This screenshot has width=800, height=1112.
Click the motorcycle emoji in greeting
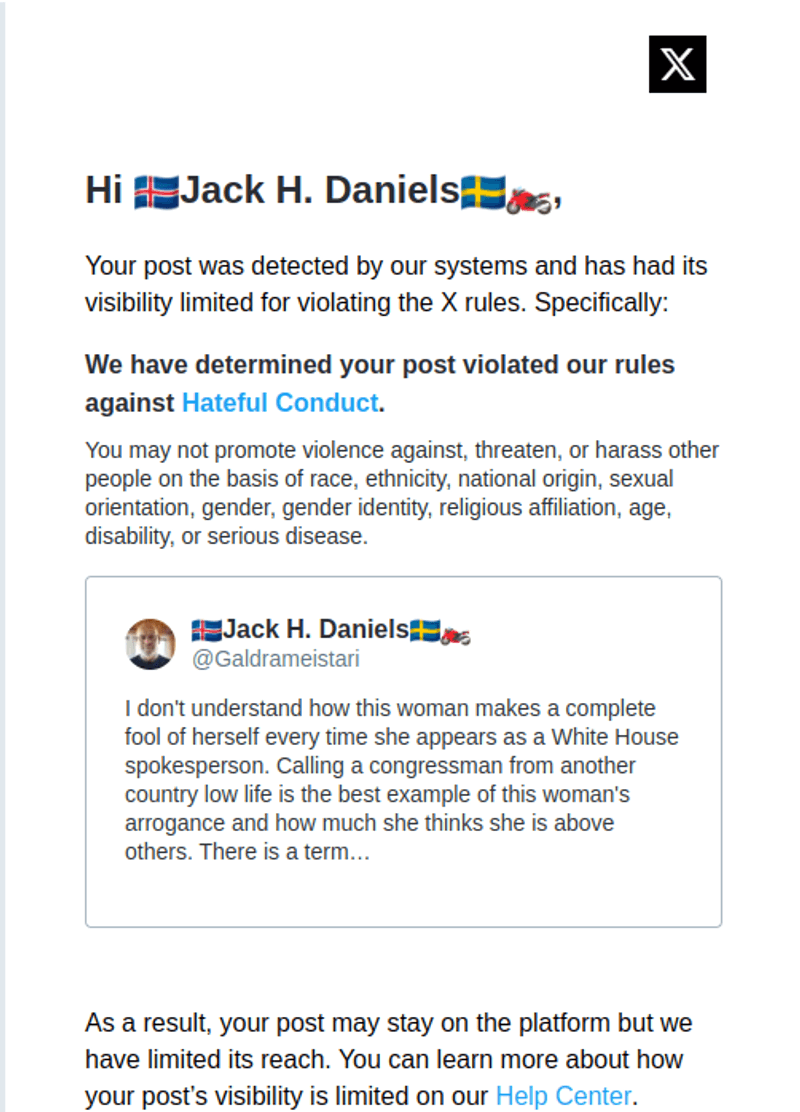pos(528,199)
